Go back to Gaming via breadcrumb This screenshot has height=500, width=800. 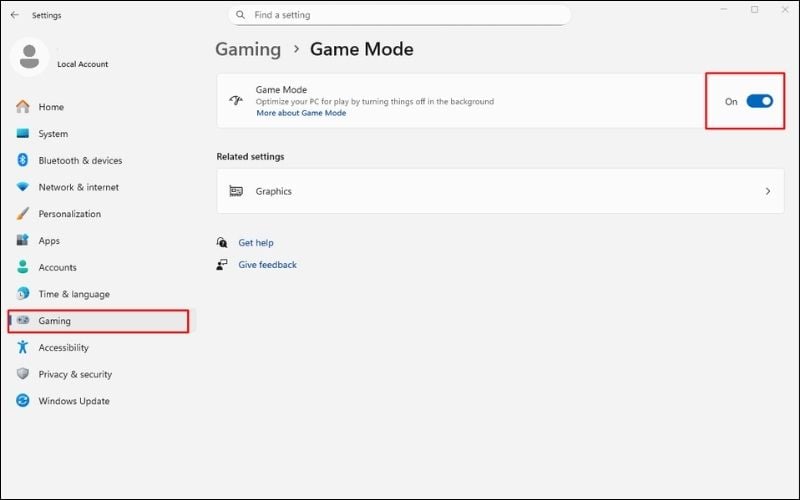pyautogui.click(x=248, y=49)
